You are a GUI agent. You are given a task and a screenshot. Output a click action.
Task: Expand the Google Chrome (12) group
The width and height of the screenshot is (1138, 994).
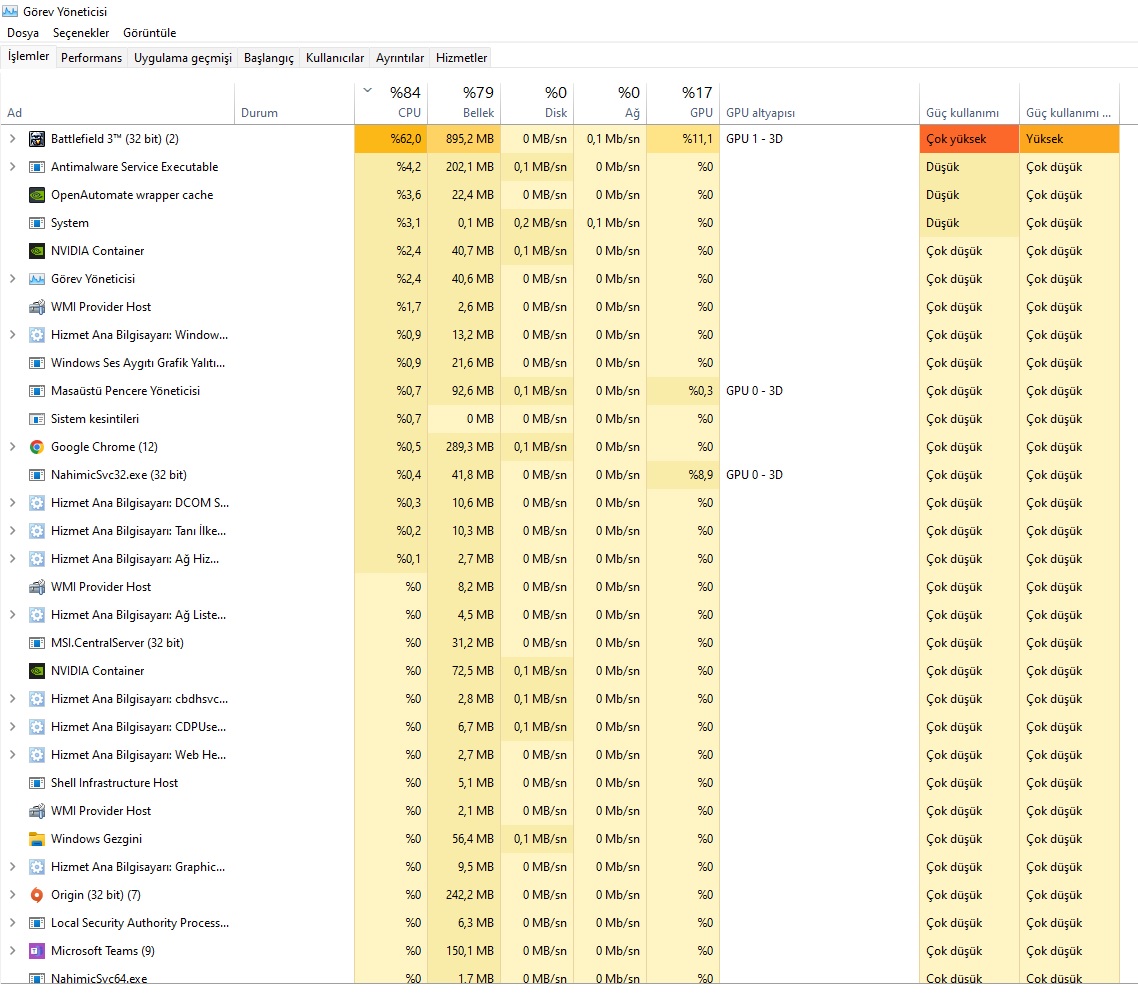(x=12, y=447)
